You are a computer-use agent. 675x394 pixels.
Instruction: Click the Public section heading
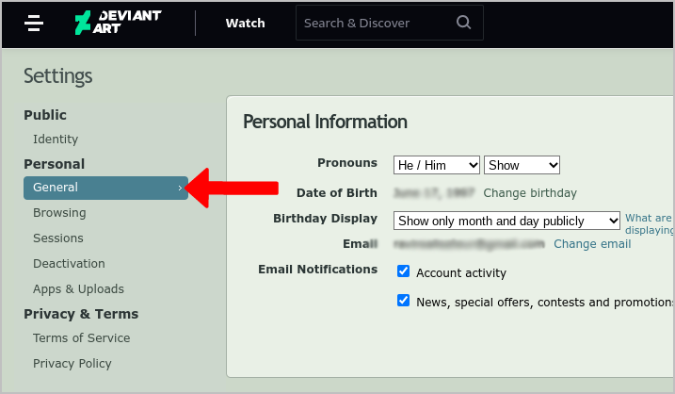[x=45, y=115]
